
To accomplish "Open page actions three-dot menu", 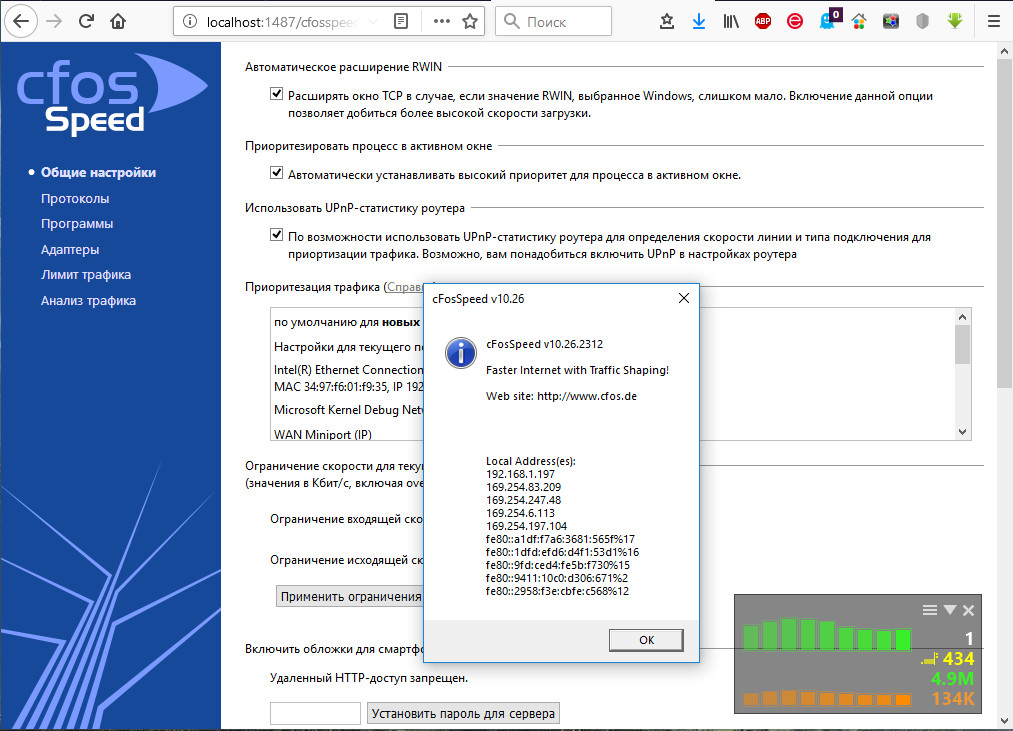I will (442, 21).
